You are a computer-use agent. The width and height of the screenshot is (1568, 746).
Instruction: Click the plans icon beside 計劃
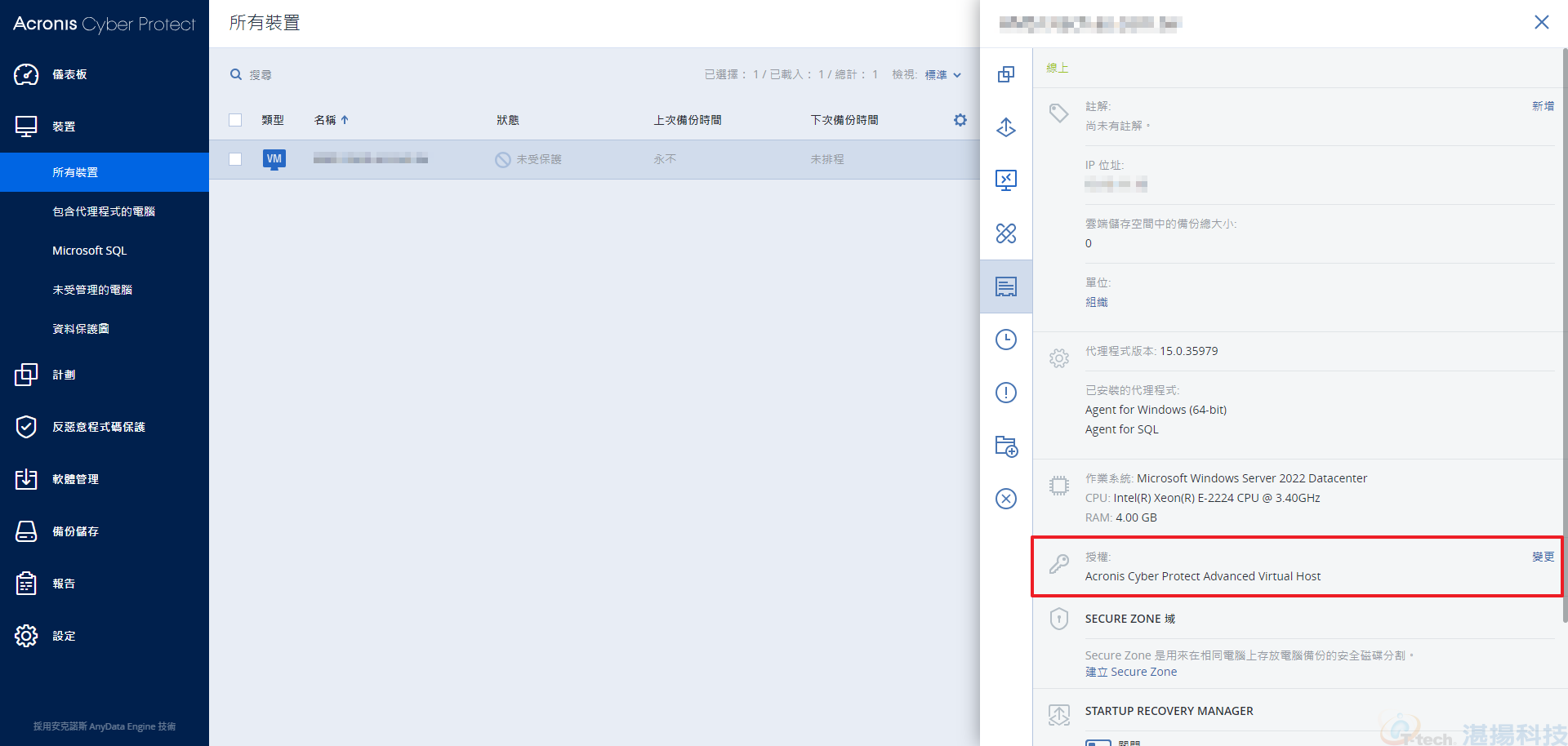click(26, 375)
